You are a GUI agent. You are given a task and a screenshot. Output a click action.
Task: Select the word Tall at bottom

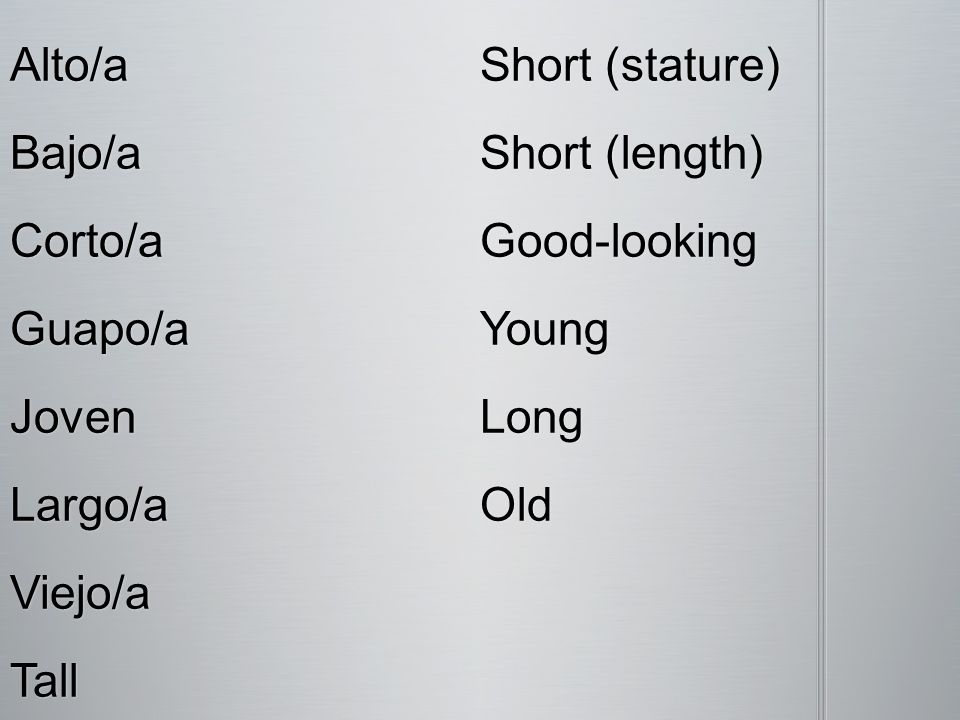tap(44, 681)
